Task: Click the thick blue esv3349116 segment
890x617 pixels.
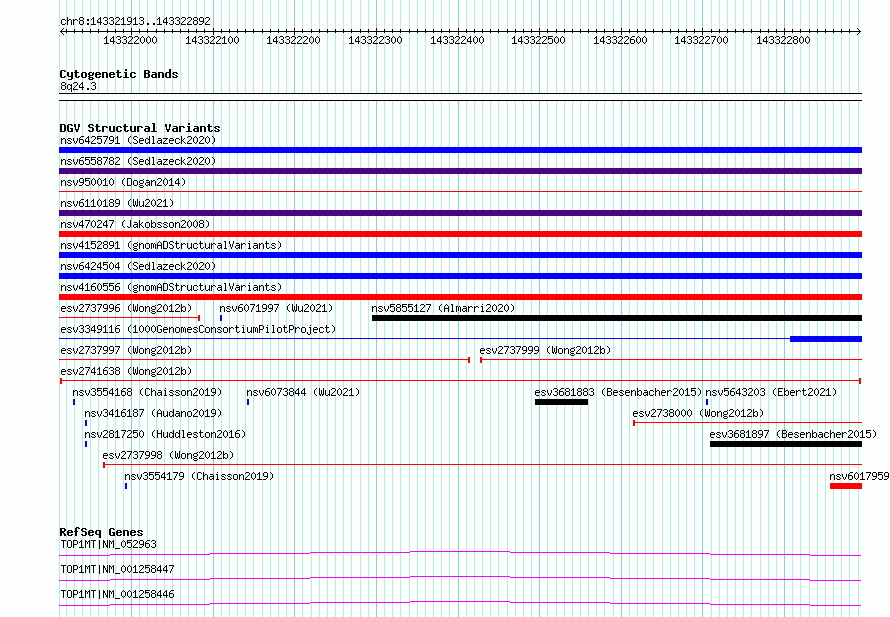Action: pos(826,339)
